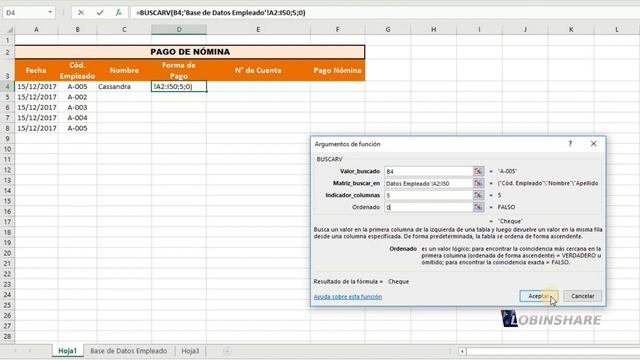Screen dimensions: 640x360
Task: Click the Indicador_columnas input field
Action: pos(428,195)
